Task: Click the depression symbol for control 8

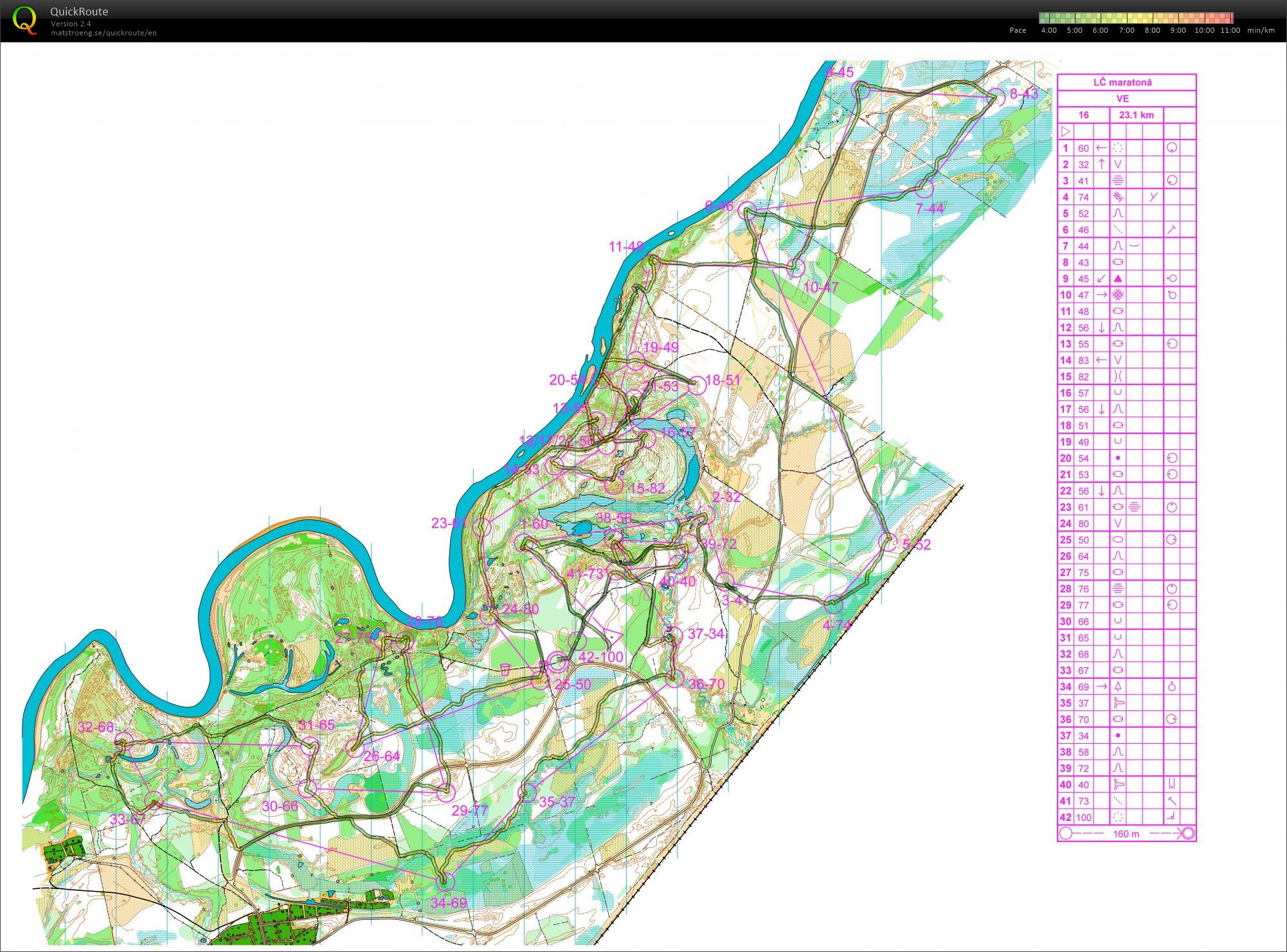Action: pyautogui.click(x=1117, y=262)
